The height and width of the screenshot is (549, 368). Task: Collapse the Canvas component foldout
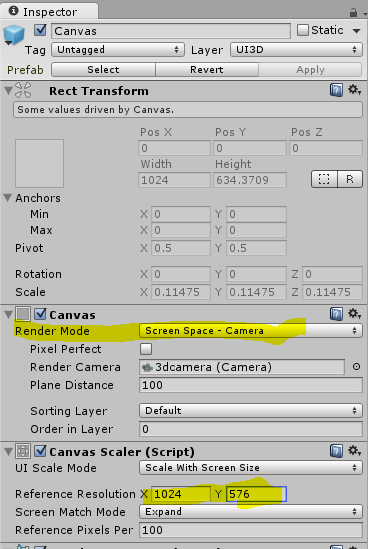tap(8, 314)
